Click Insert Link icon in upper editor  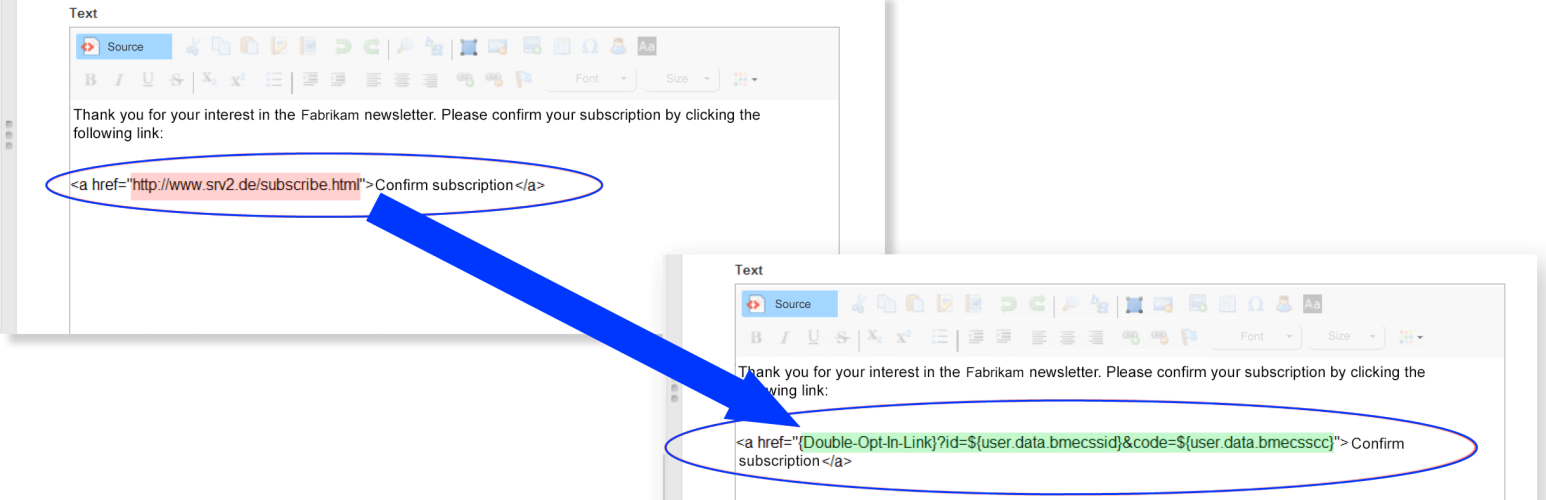click(465, 80)
